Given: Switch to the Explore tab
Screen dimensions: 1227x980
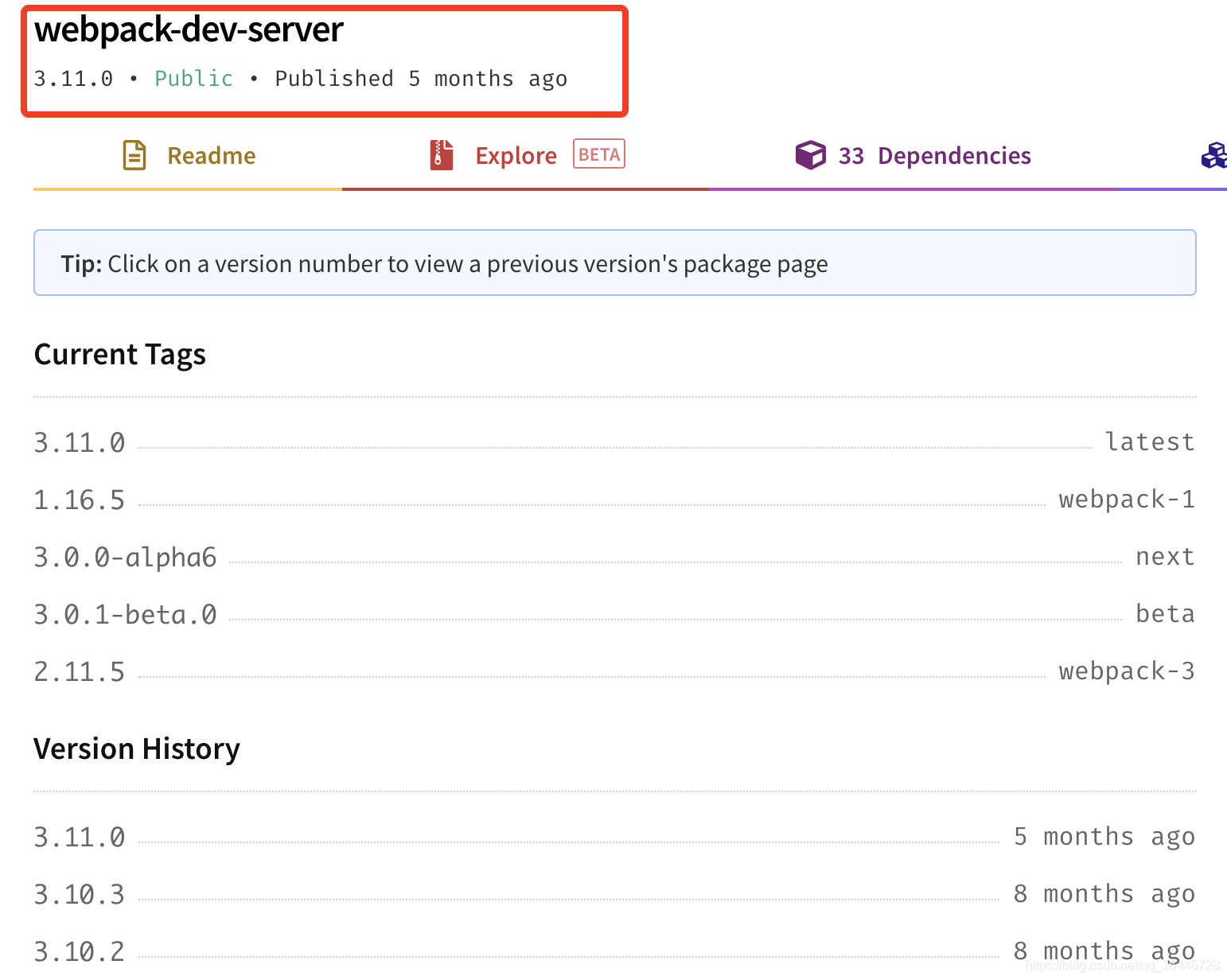Looking at the screenshot, I should click(x=526, y=156).
